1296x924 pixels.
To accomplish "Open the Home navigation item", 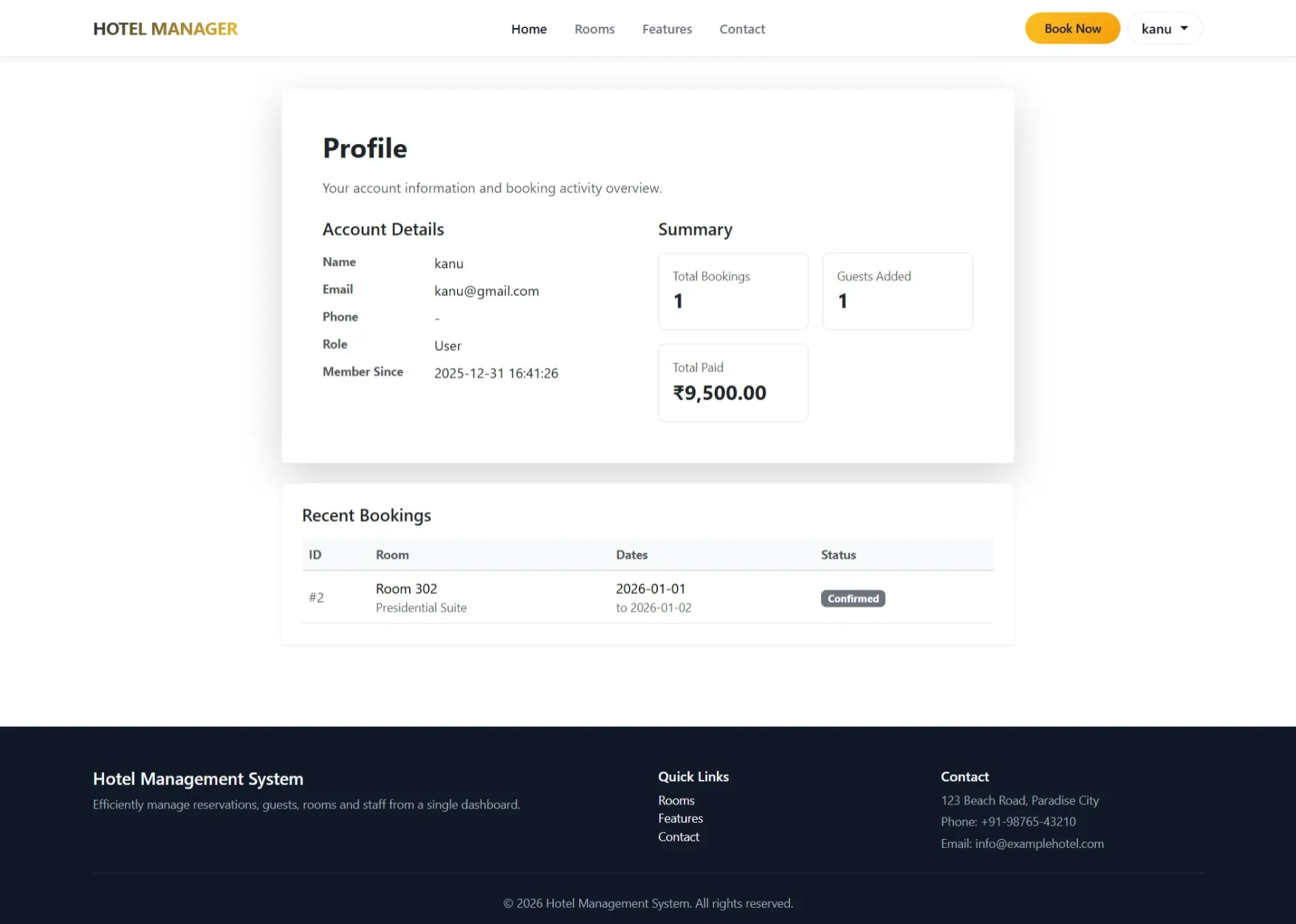I will tap(529, 29).
